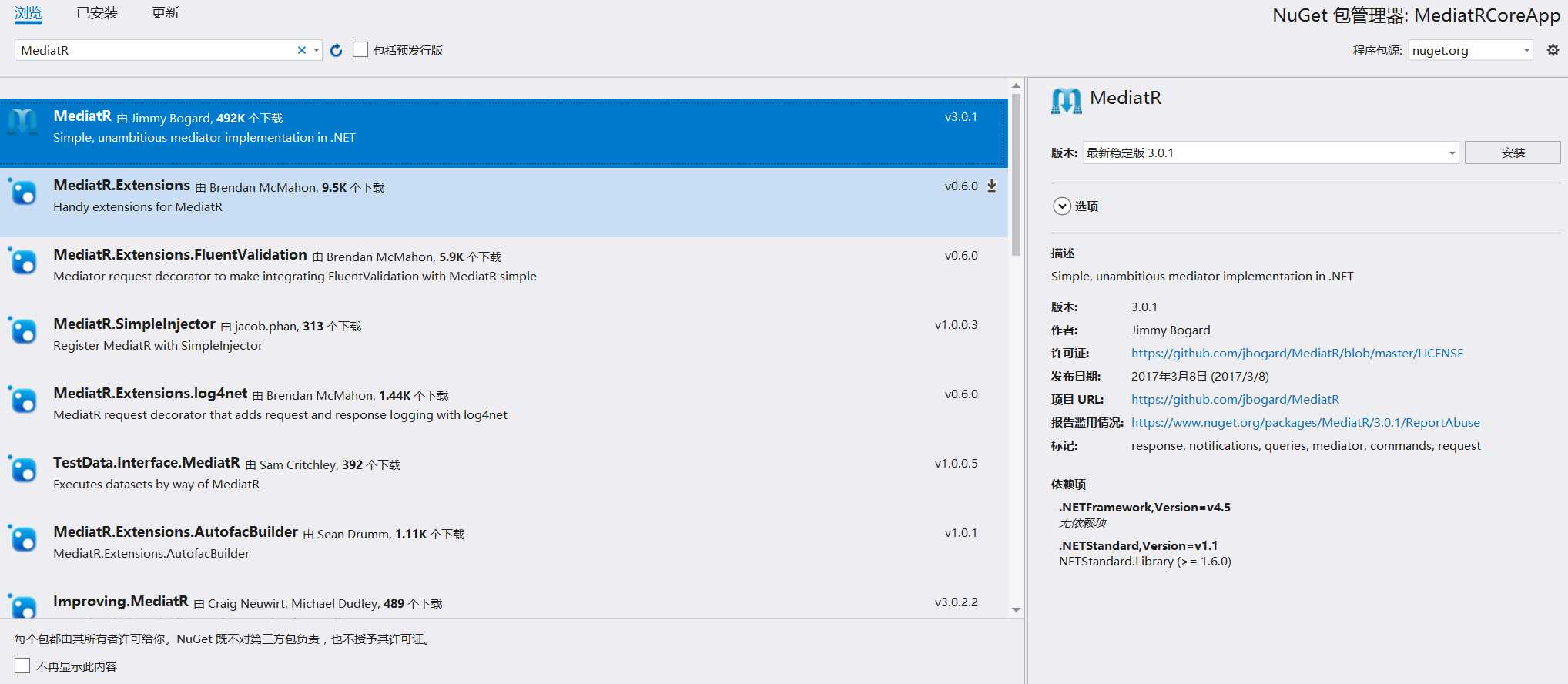Open package source settings gear

point(1553,50)
